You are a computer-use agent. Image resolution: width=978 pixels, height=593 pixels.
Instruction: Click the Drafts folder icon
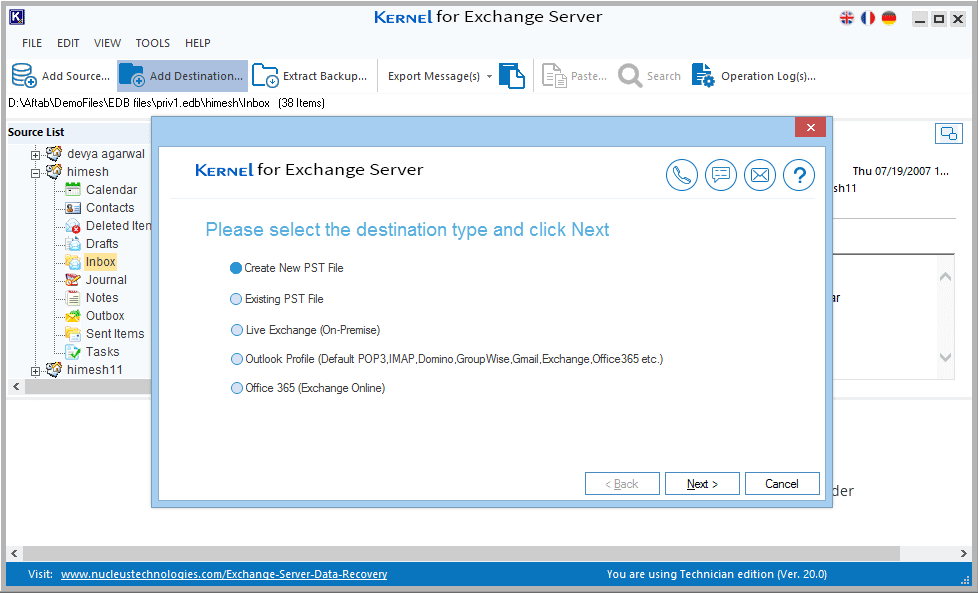coord(73,244)
